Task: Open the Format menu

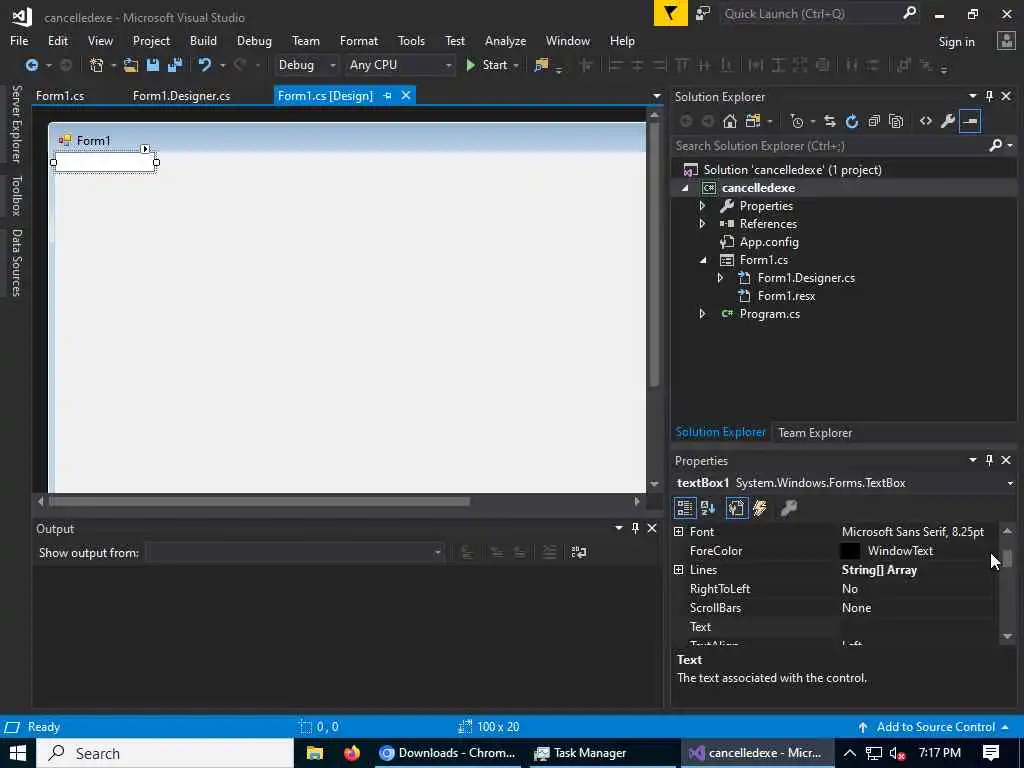Action: [x=359, y=40]
